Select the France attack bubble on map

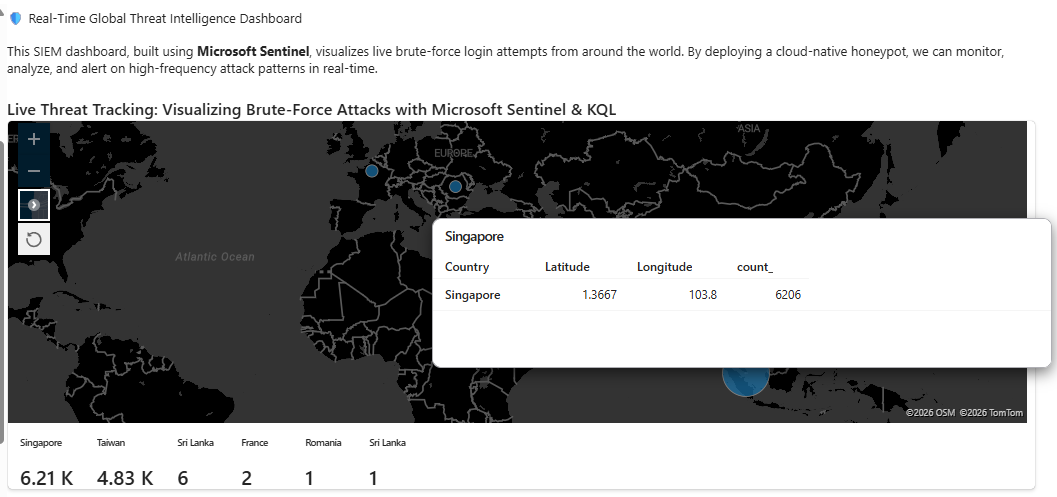(x=371, y=171)
